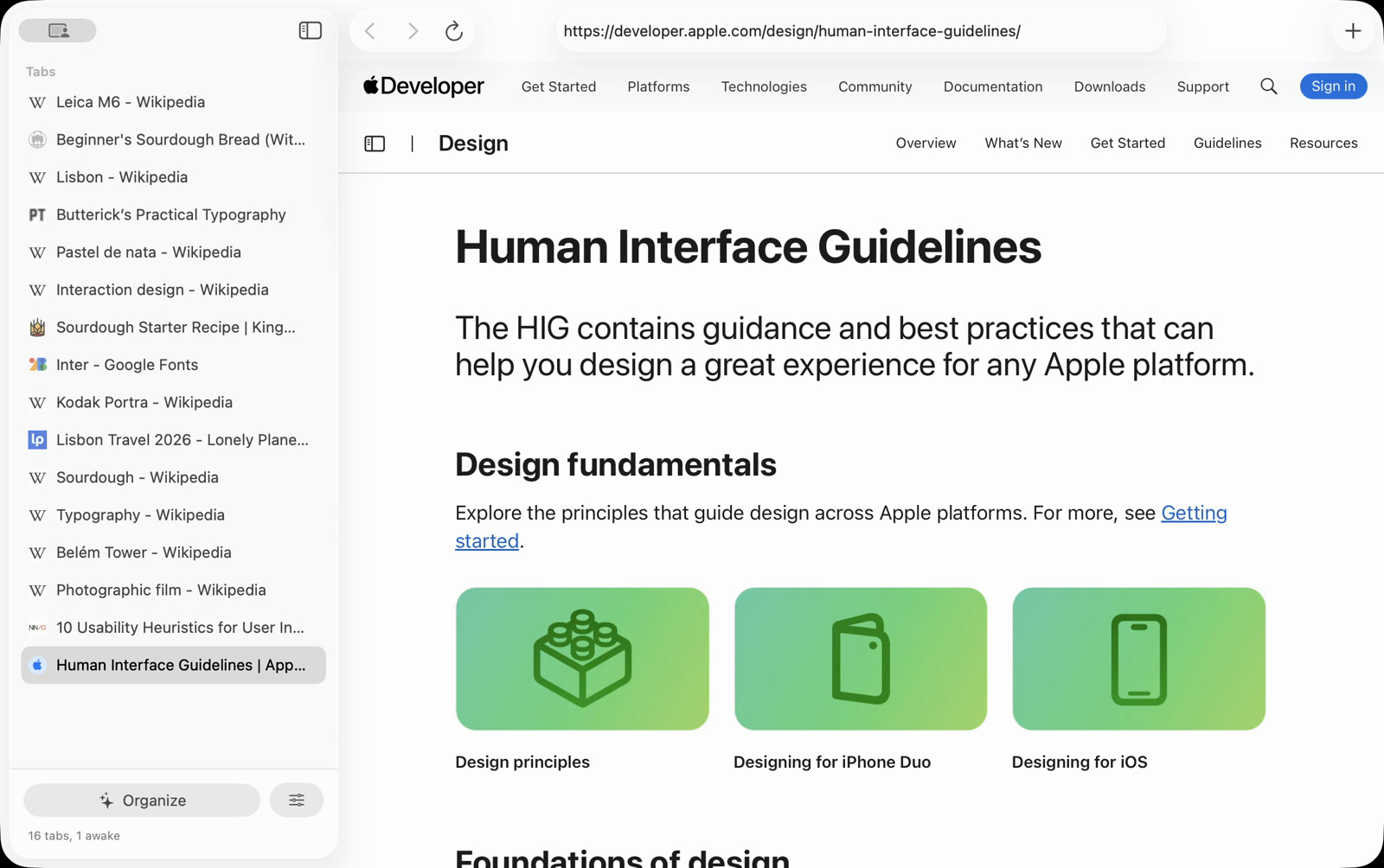The height and width of the screenshot is (868, 1384).
Task: Switch to Inter - Google Fonts tab
Action: point(173,365)
